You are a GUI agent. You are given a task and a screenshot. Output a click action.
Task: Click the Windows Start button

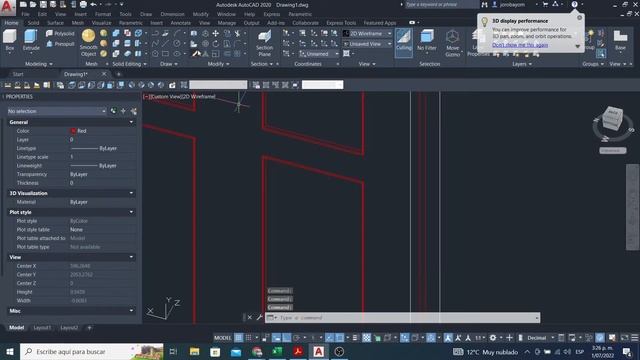coord(10,351)
